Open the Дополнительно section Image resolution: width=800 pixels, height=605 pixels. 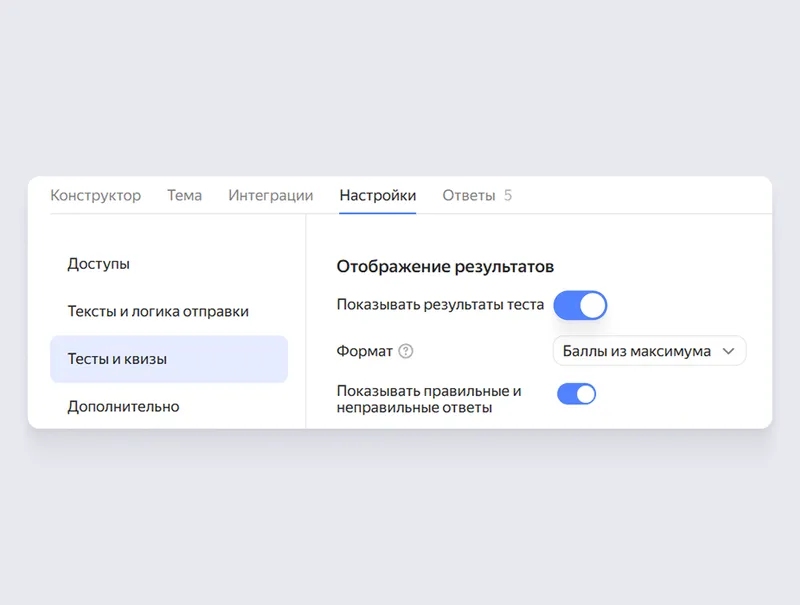[123, 407]
